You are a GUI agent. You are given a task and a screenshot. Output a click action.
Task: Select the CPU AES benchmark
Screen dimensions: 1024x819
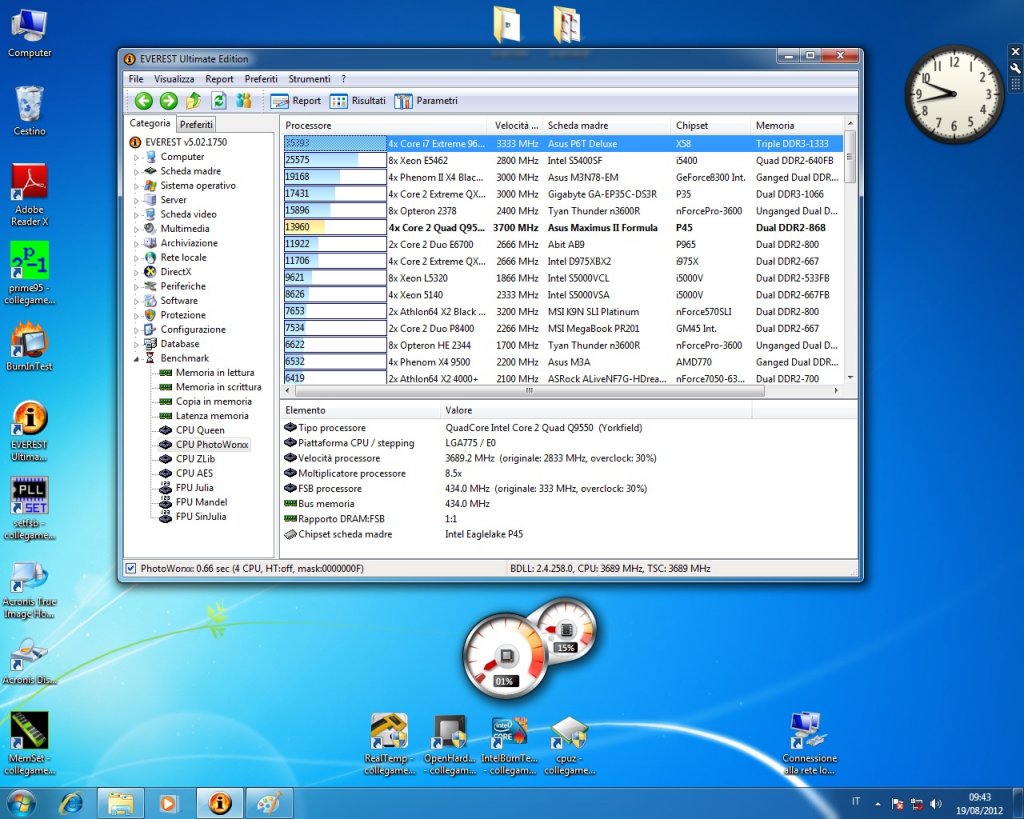pyautogui.click(x=194, y=473)
